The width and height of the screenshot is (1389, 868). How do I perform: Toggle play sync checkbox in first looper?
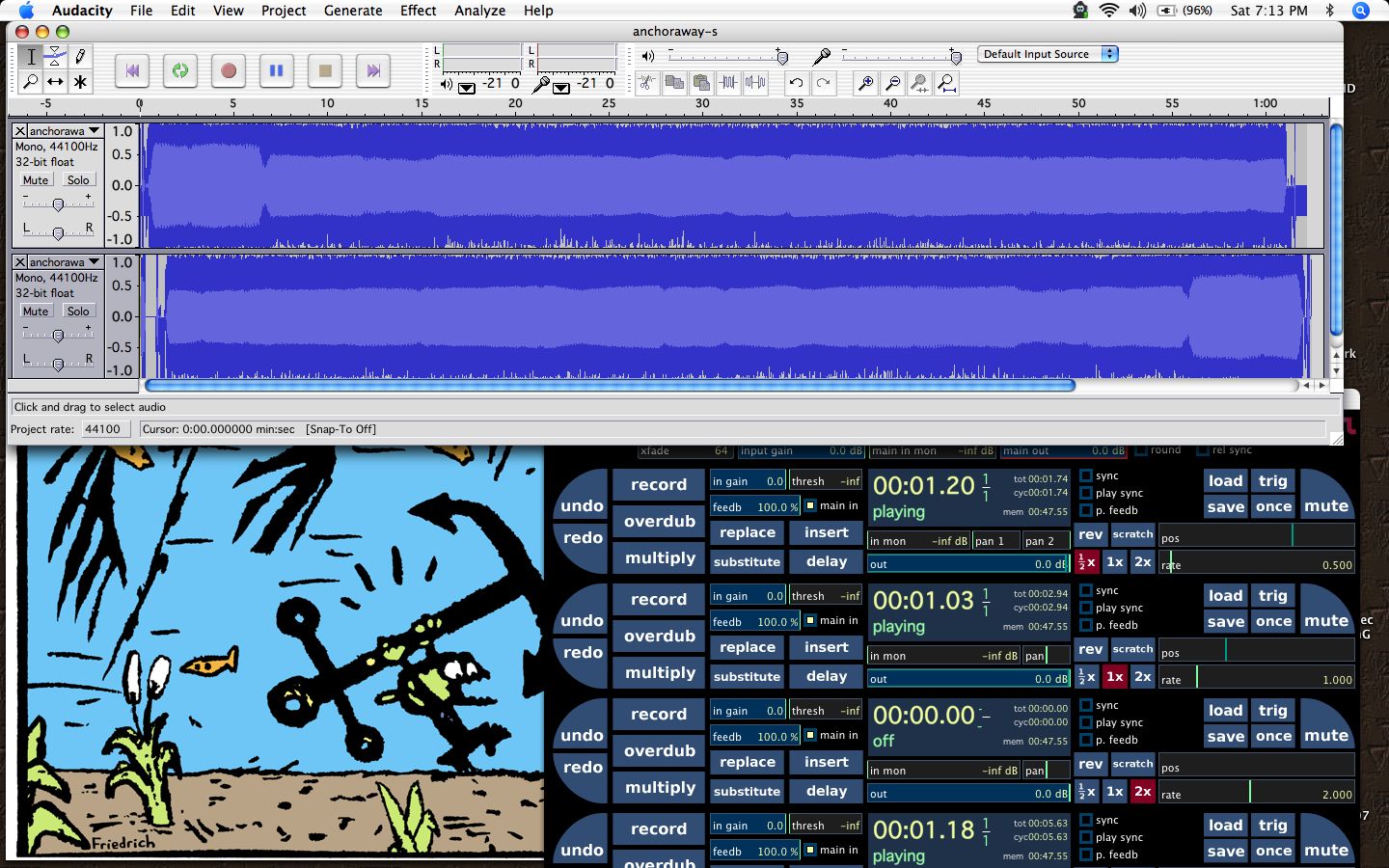[x=1087, y=493]
